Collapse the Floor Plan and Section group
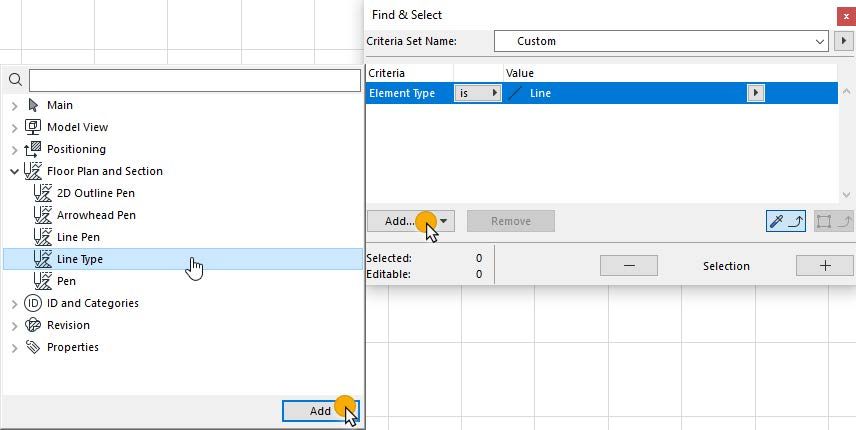The width and height of the screenshot is (856, 430). tap(14, 171)
